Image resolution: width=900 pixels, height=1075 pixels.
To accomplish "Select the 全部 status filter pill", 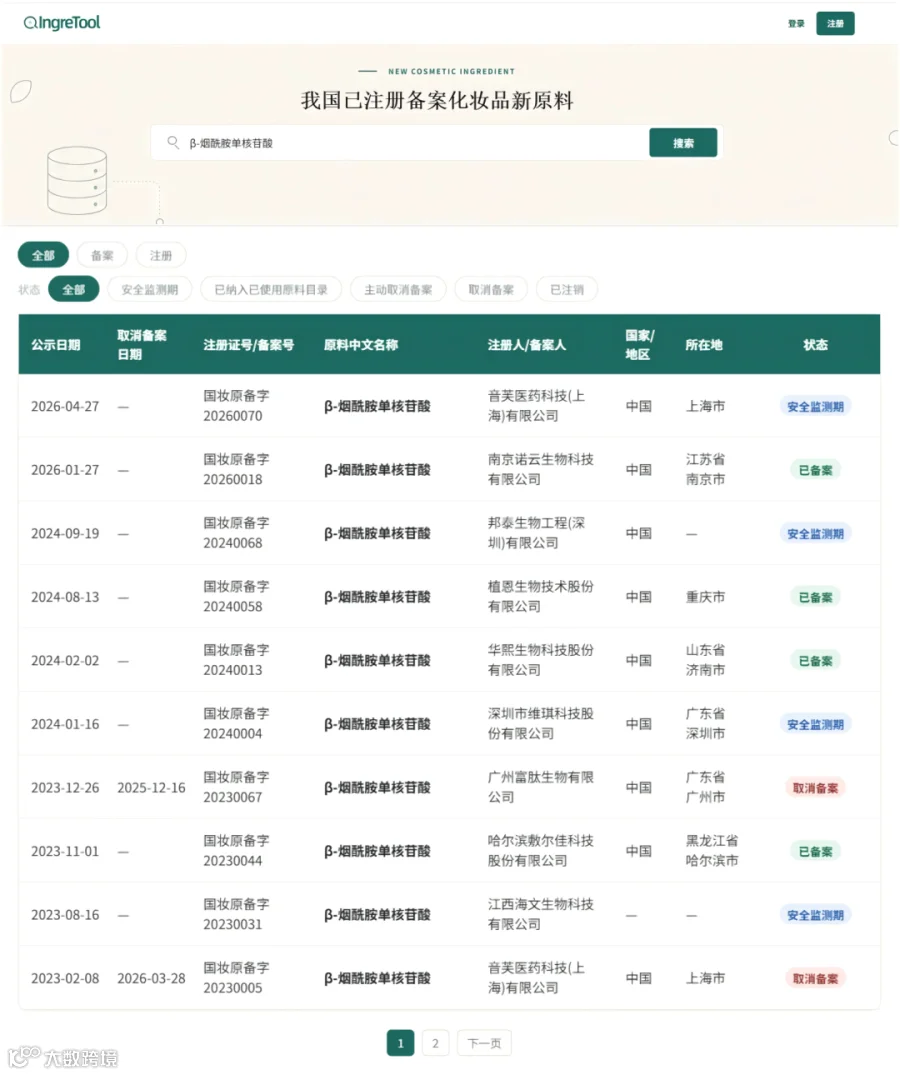I will [73, 289].
